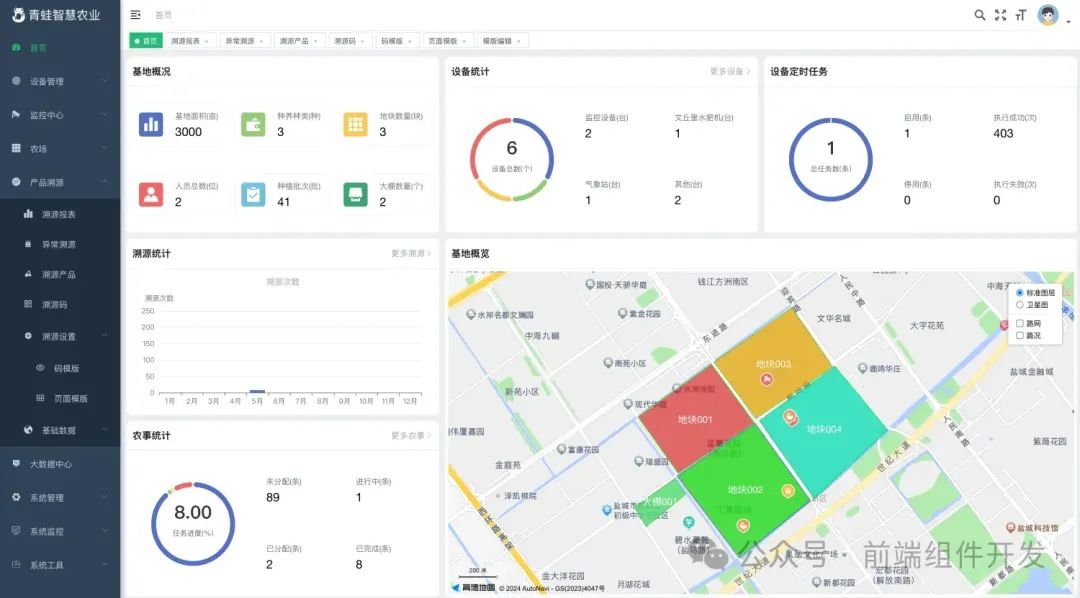
Task: Click the 溯源码 QR icon in sidebar
Action: pyautogui.click(x=28, y=304)
